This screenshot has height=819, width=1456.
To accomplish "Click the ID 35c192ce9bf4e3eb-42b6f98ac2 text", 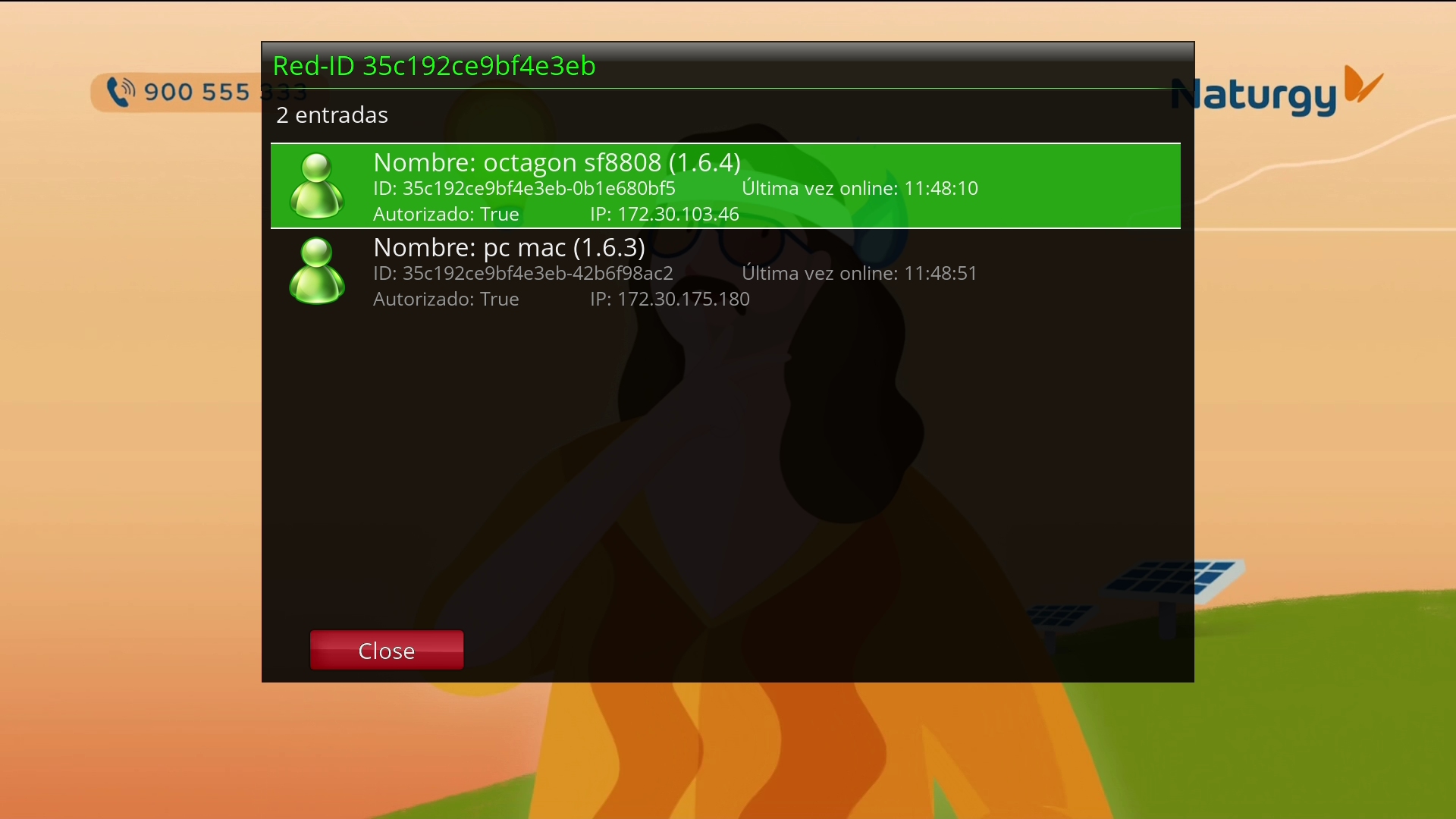I will [x=522, y=273].
